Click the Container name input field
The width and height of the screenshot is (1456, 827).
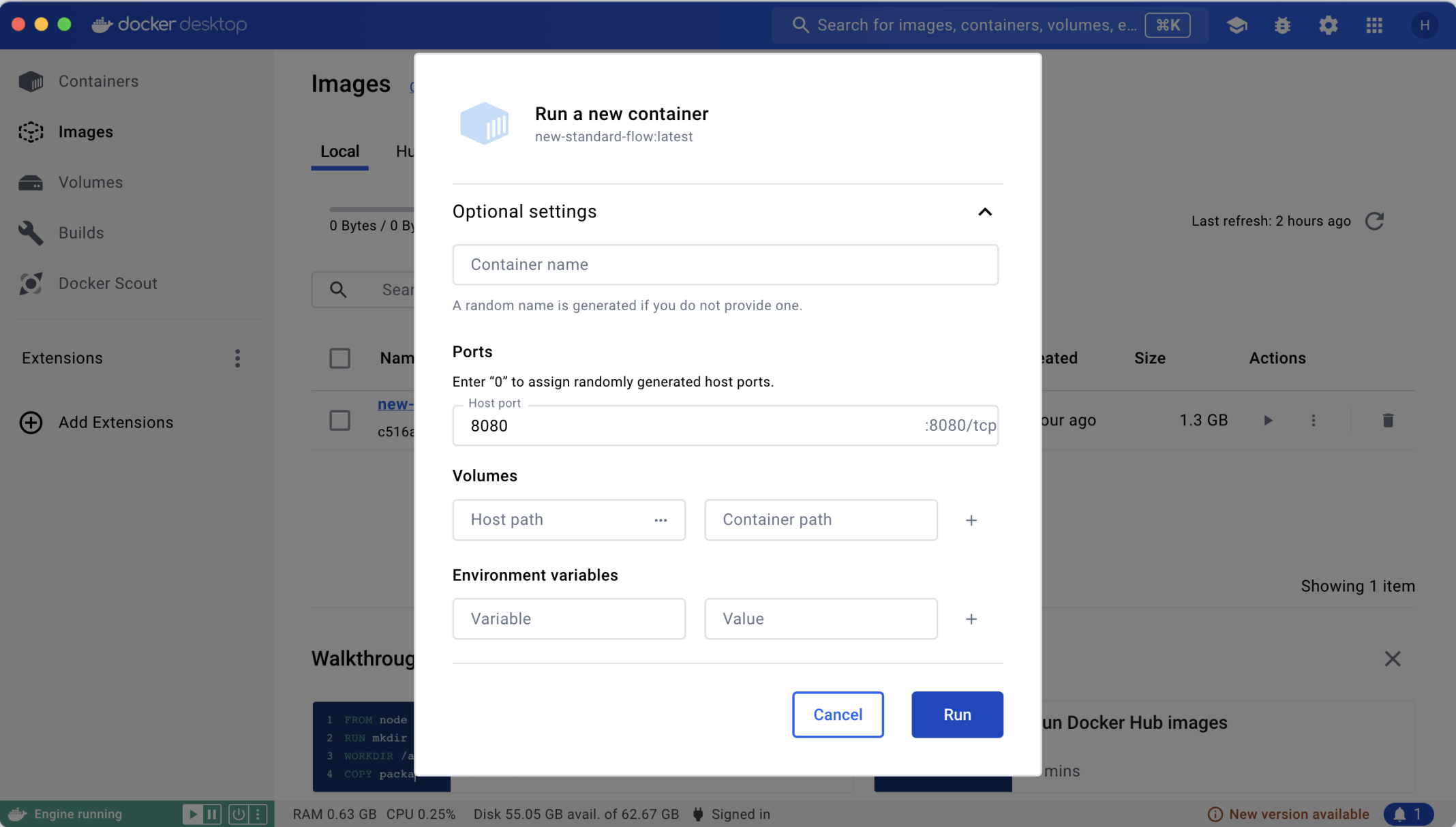click(725, 265)
